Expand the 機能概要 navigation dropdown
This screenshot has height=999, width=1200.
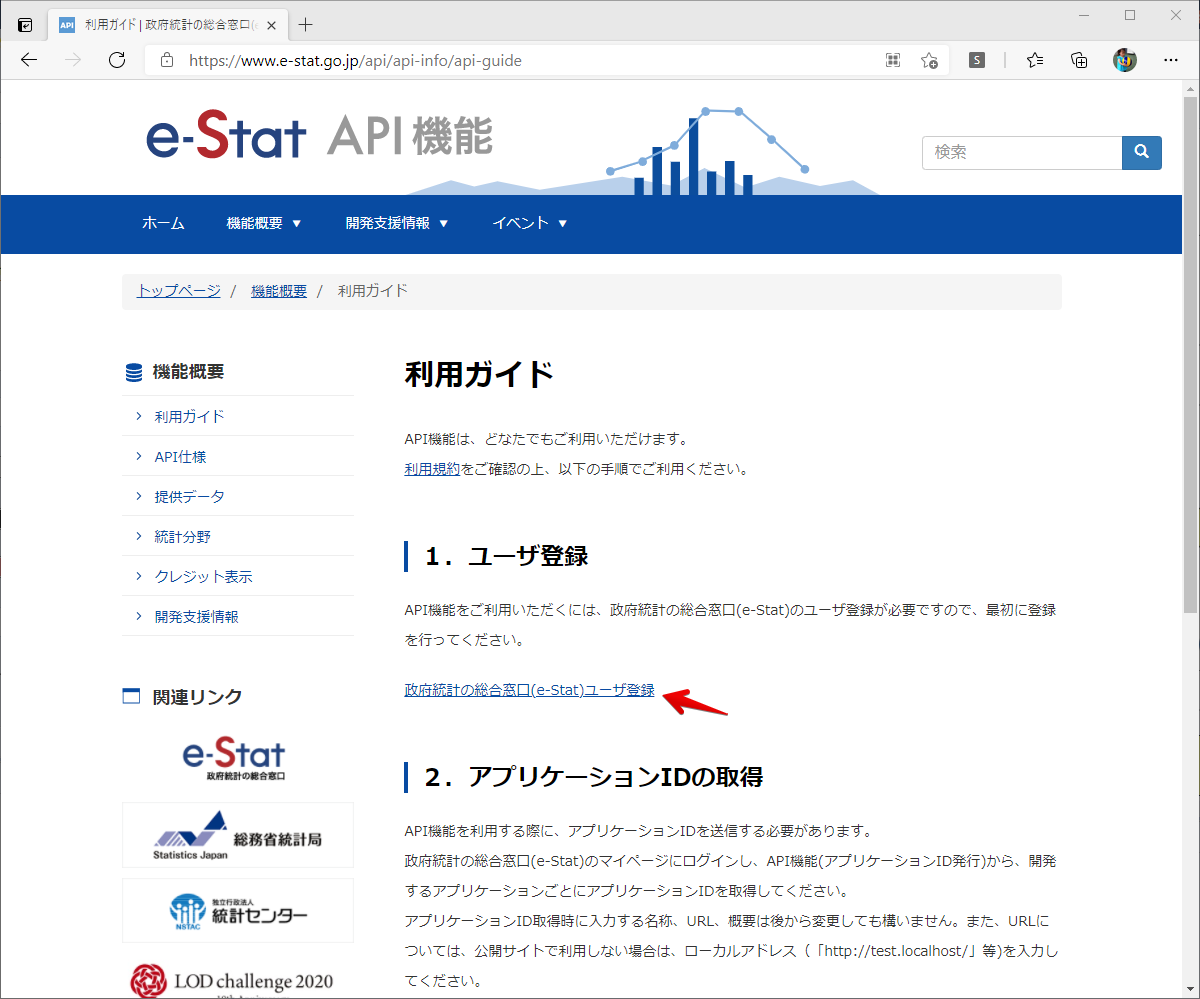265,224
